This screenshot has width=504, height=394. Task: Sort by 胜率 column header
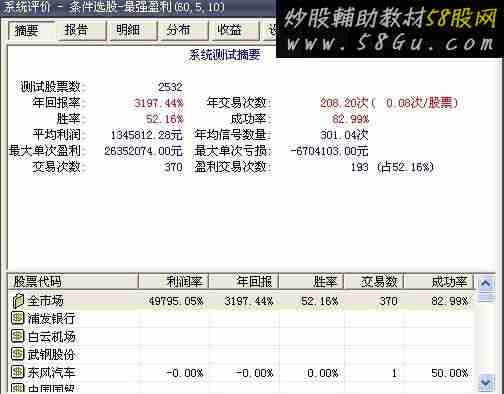click(311, 282)
